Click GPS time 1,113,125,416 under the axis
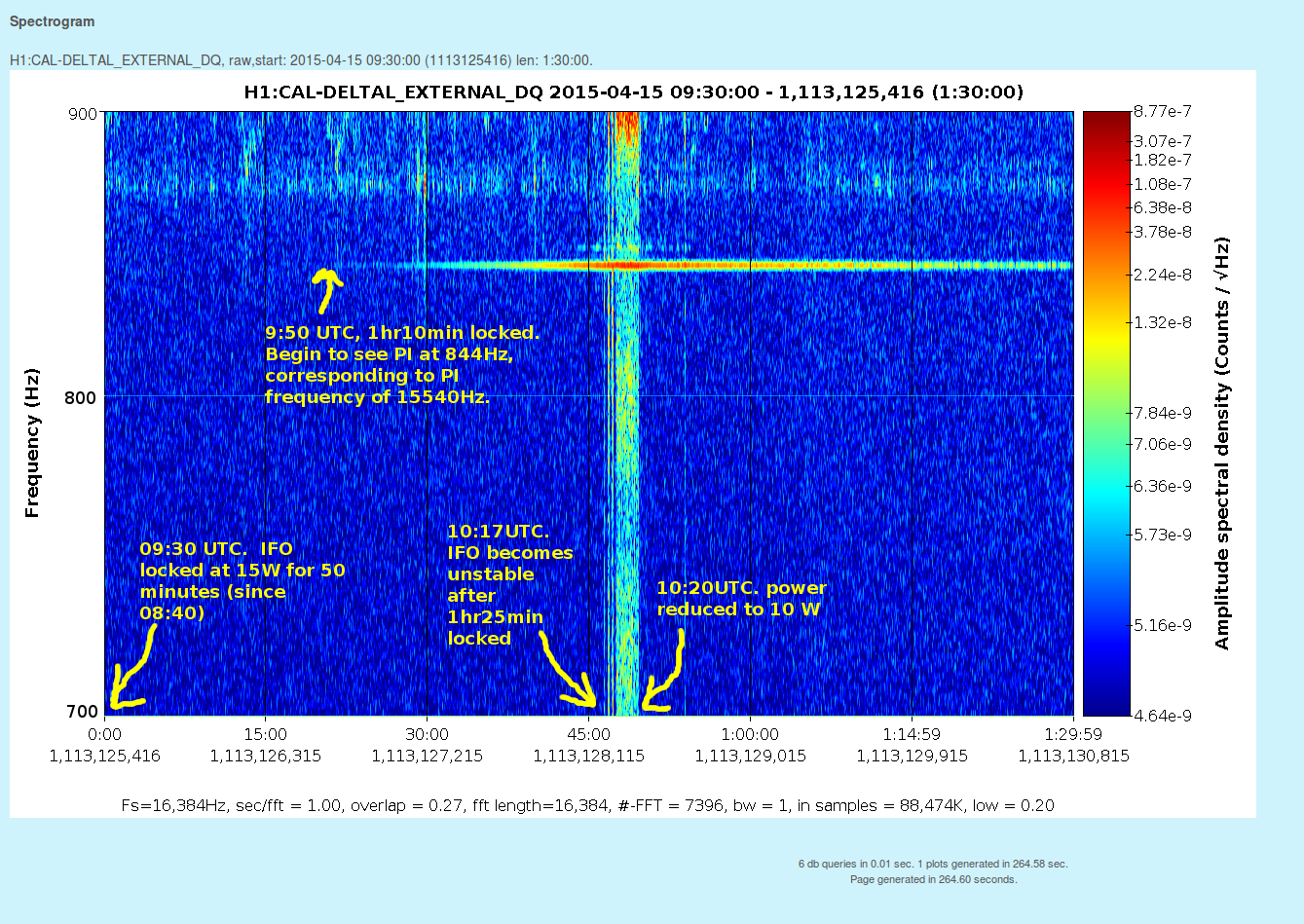The image size is (1304, 924). click(104, 756)
